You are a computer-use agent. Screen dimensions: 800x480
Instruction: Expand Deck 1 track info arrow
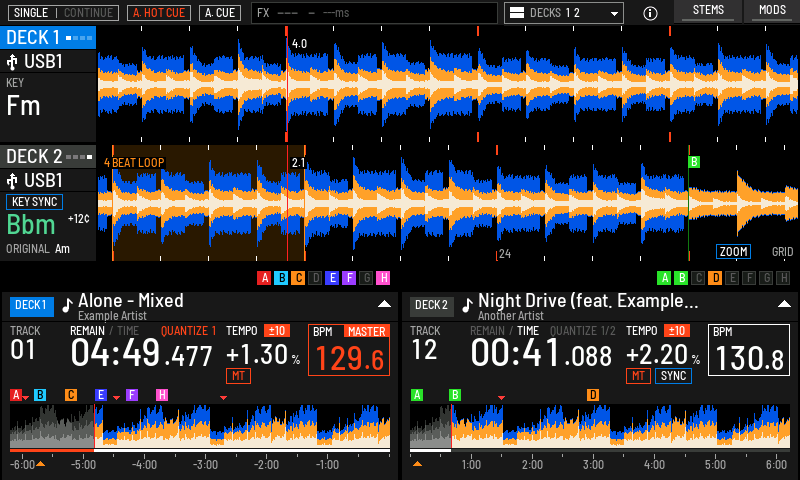[x=384, y=304]
